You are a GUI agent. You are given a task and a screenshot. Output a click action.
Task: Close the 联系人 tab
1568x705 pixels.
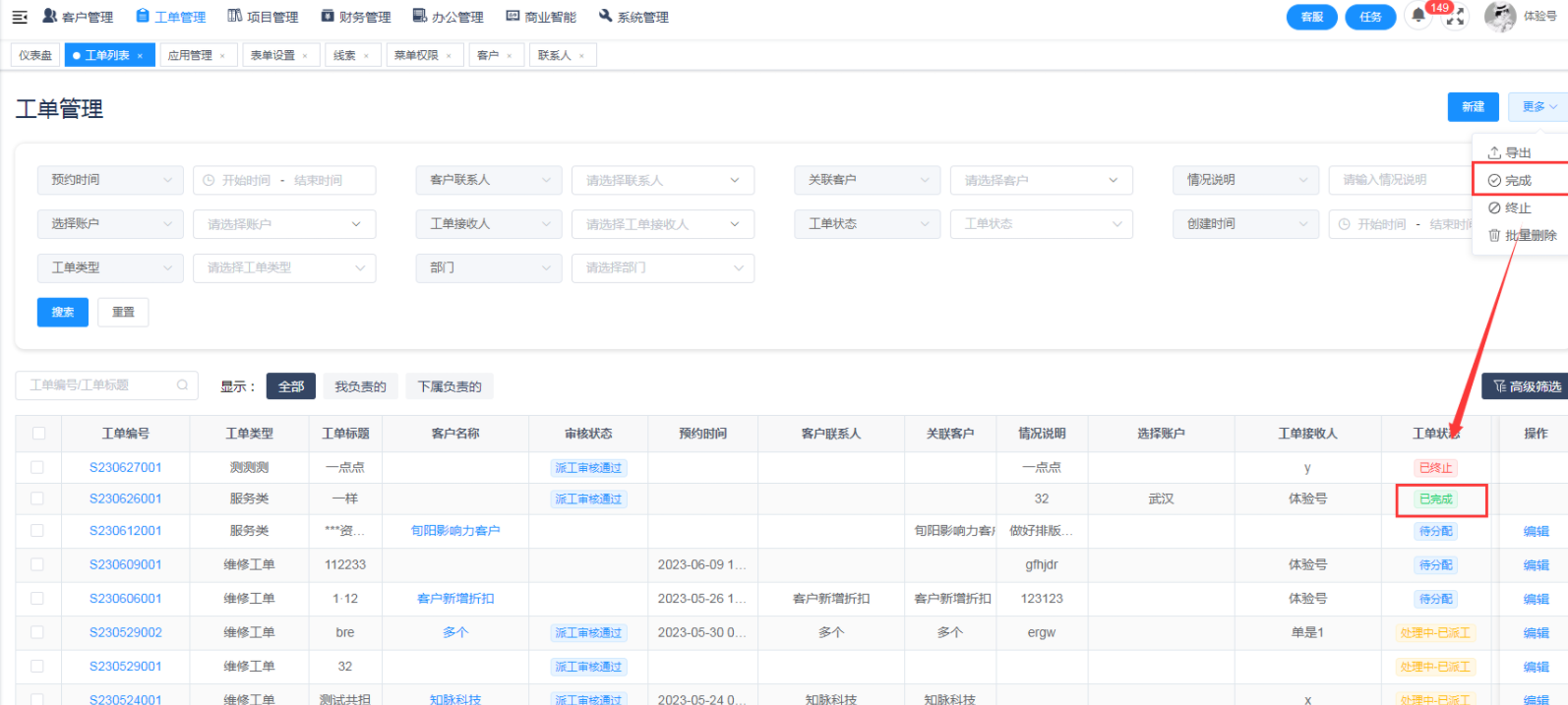(581, 56)
